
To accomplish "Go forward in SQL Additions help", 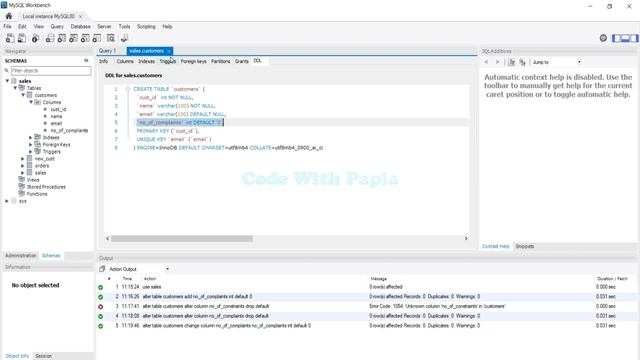I will pos(497,62).
